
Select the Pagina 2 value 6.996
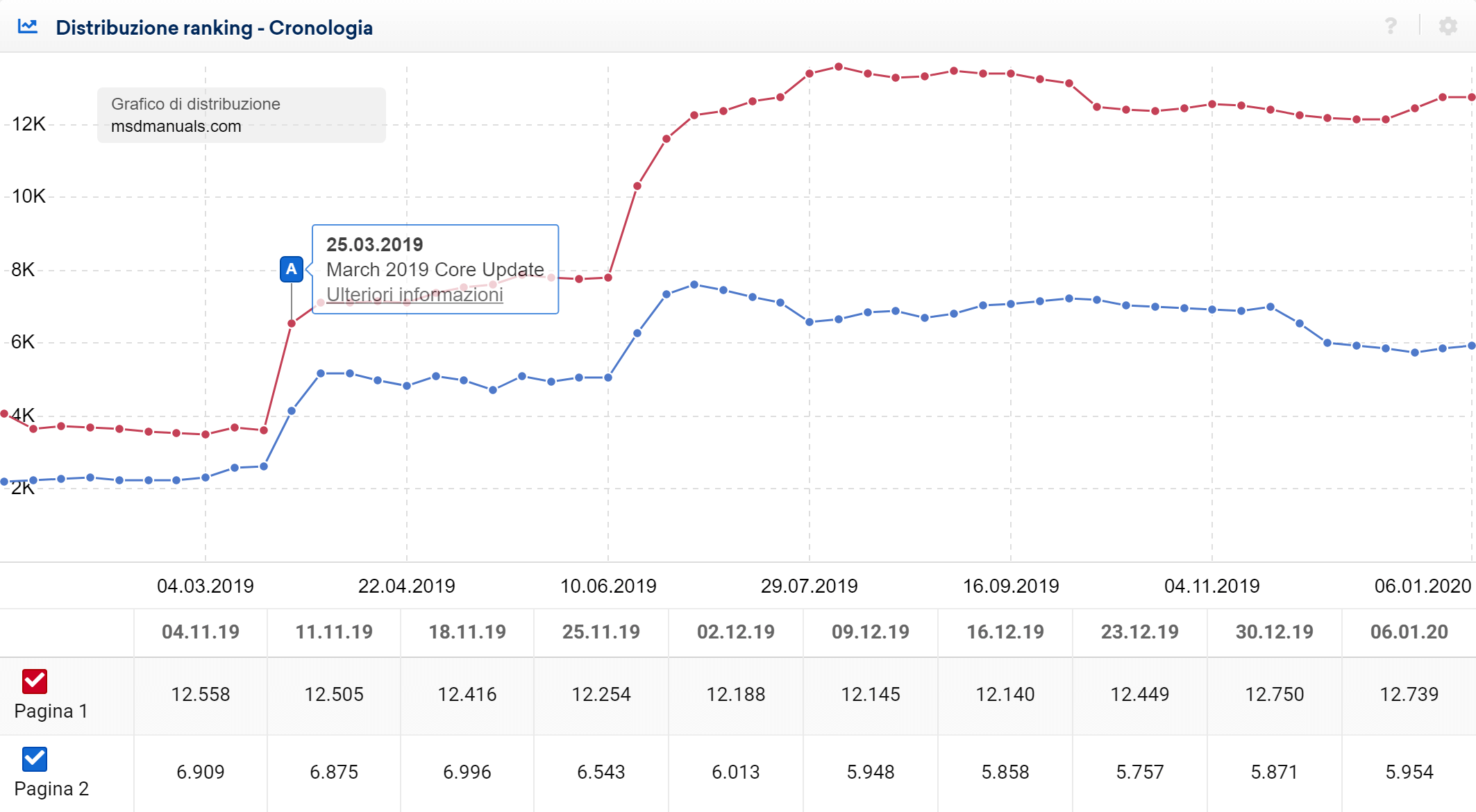(x=467, y=772)
